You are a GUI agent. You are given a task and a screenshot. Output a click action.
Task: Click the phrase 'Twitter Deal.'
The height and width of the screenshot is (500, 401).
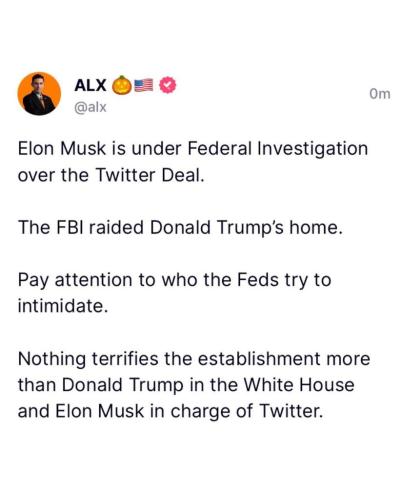[x=150, y=175]
